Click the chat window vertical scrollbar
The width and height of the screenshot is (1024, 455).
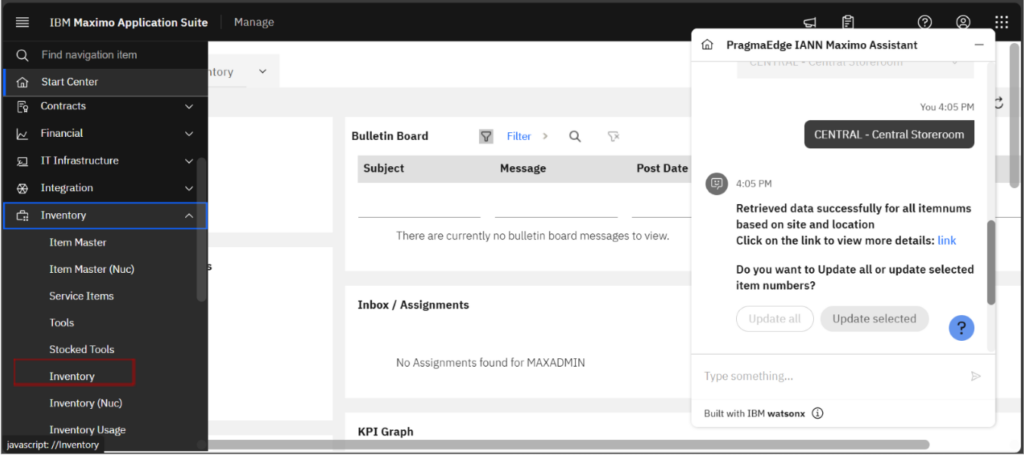(x=991, y=262)
